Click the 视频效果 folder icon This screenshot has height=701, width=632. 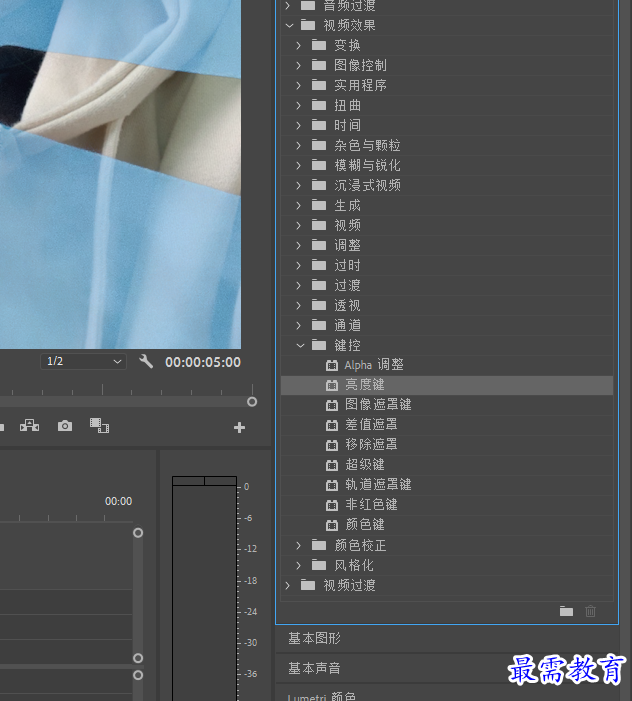[x=308, y=25]
